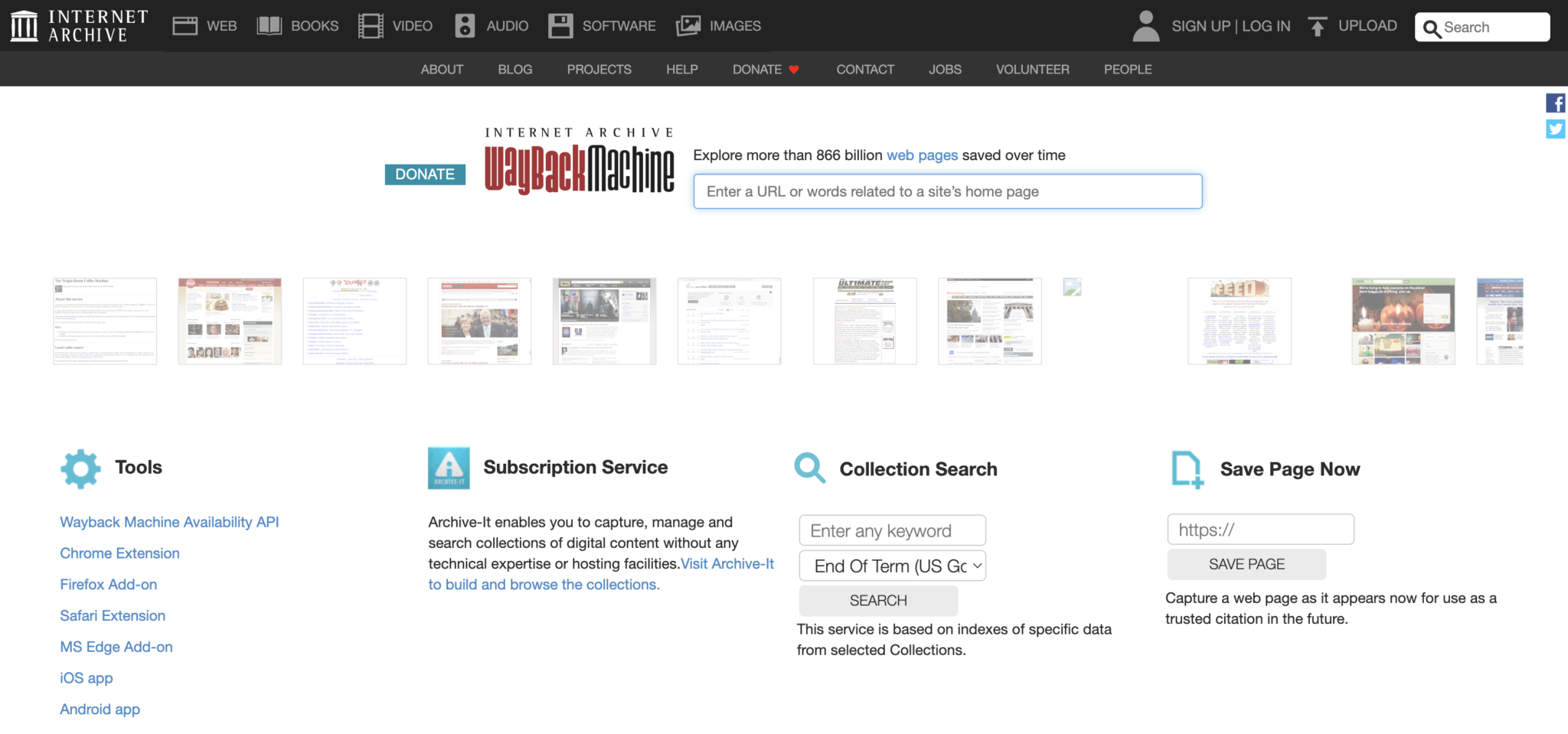Viewport: 1568px width, 734px height.
Task: Open the Books menu in top navigation
Action: 298,26
